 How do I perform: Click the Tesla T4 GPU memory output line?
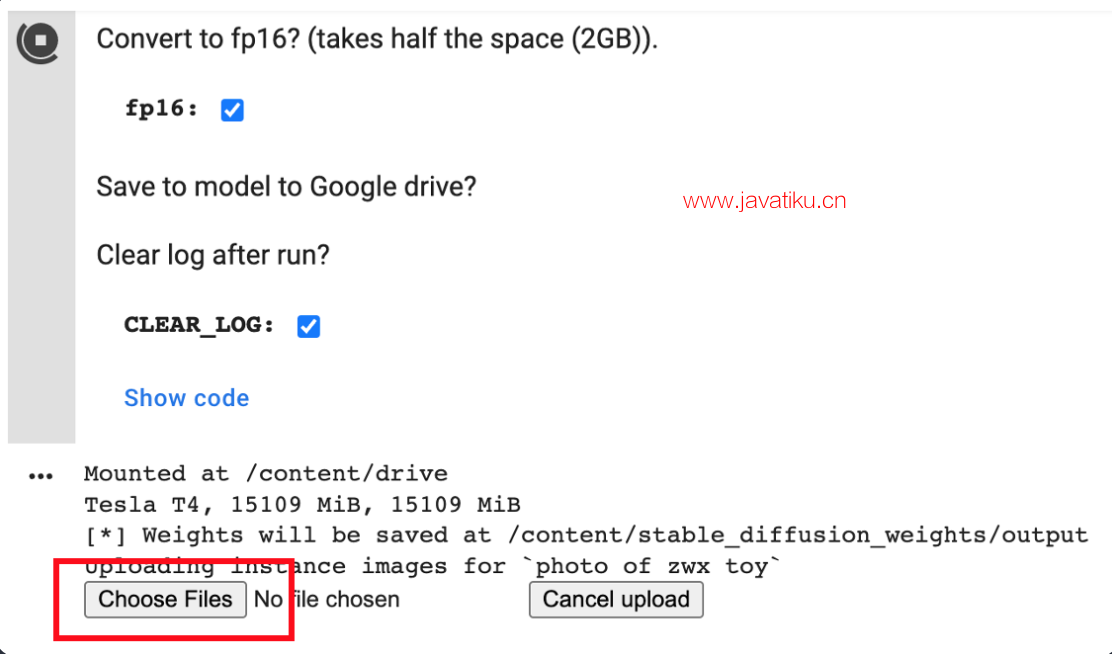[302, 504]
